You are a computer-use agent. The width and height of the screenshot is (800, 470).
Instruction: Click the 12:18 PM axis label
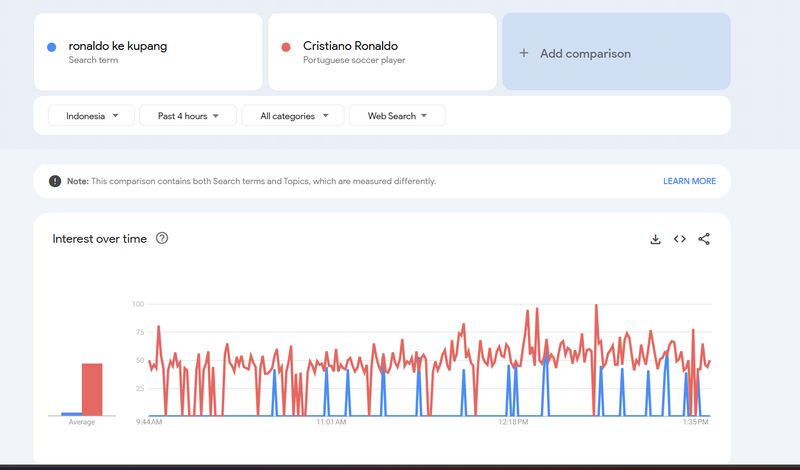click(x=513, y=422)
